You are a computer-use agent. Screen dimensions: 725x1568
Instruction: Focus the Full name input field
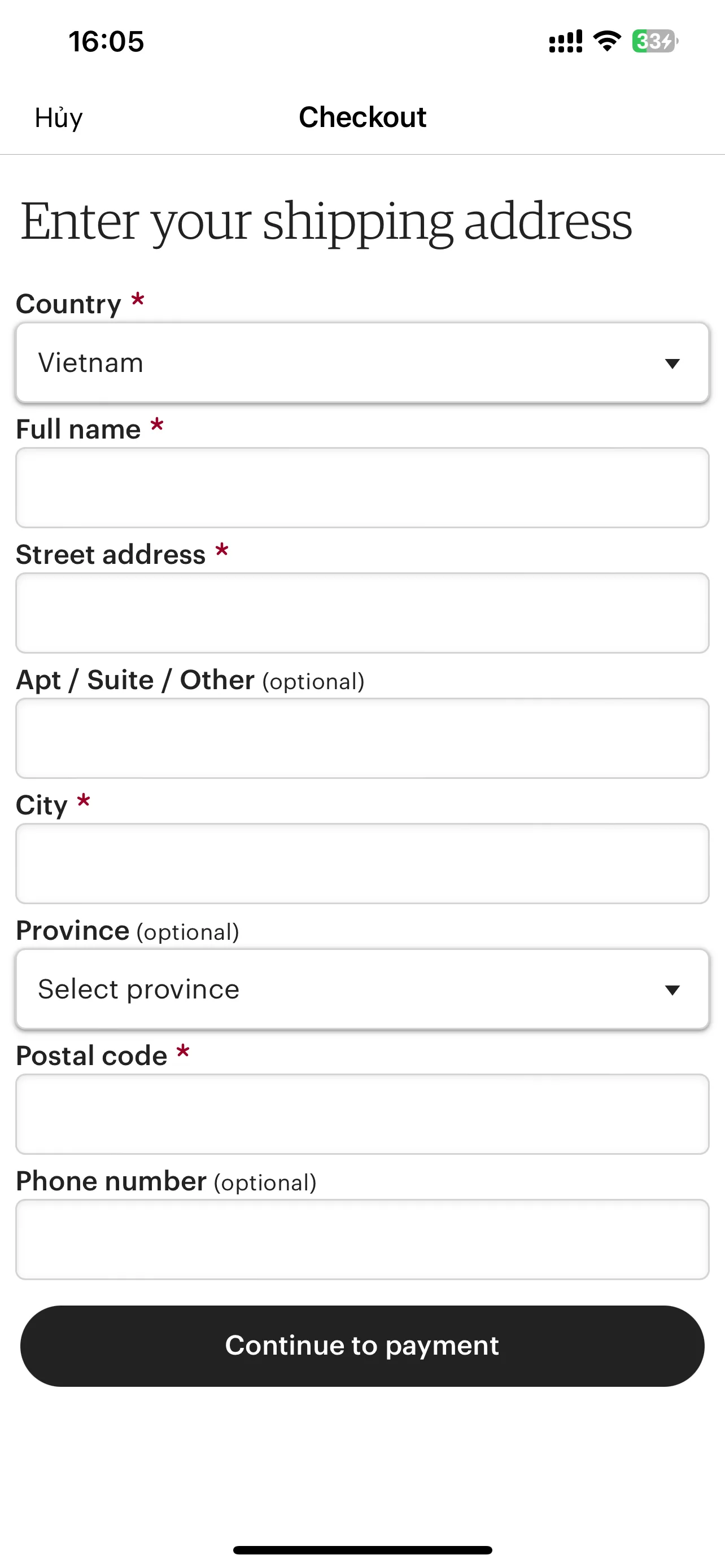coord(362,488)
